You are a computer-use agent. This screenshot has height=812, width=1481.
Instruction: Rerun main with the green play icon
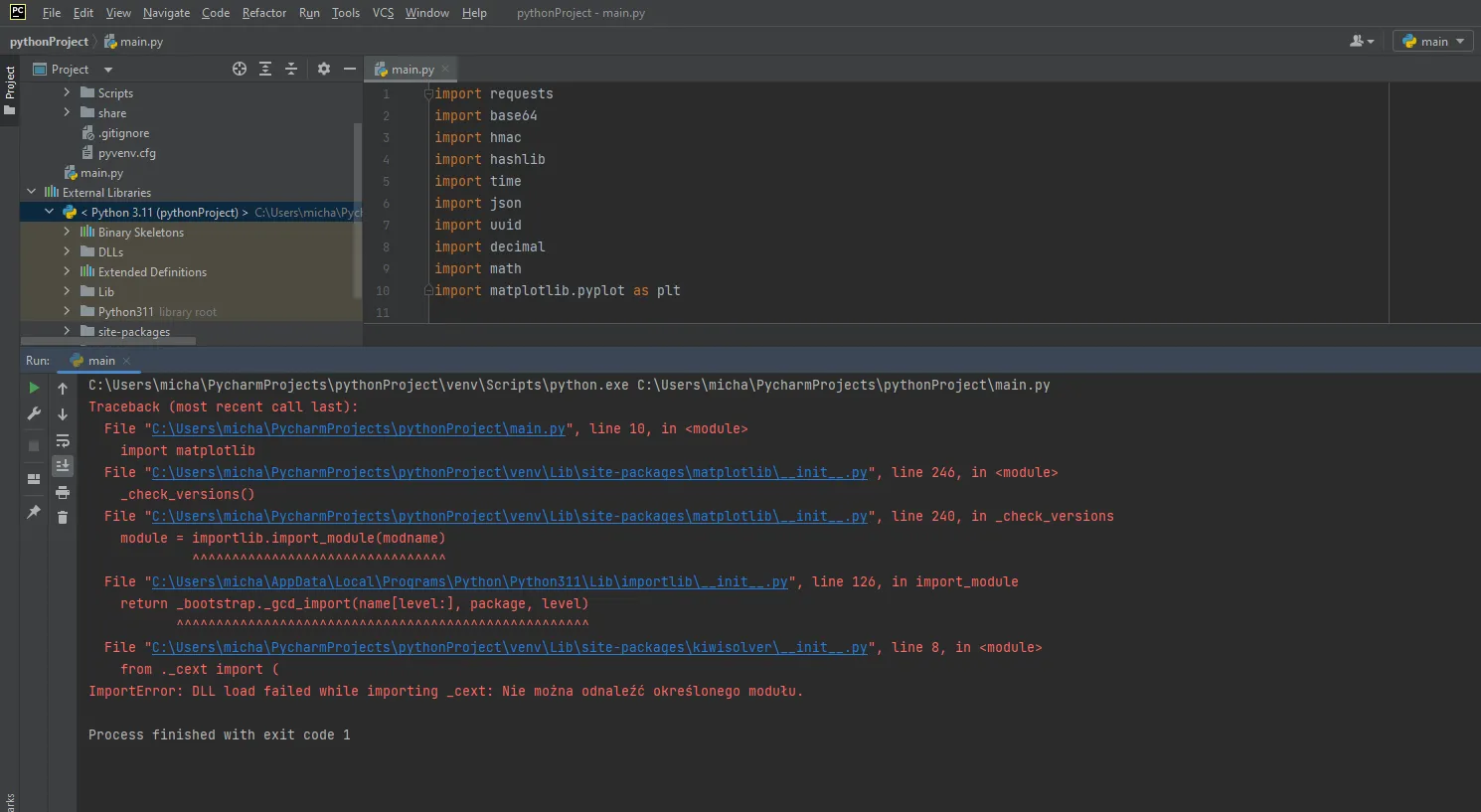(34, 388)
